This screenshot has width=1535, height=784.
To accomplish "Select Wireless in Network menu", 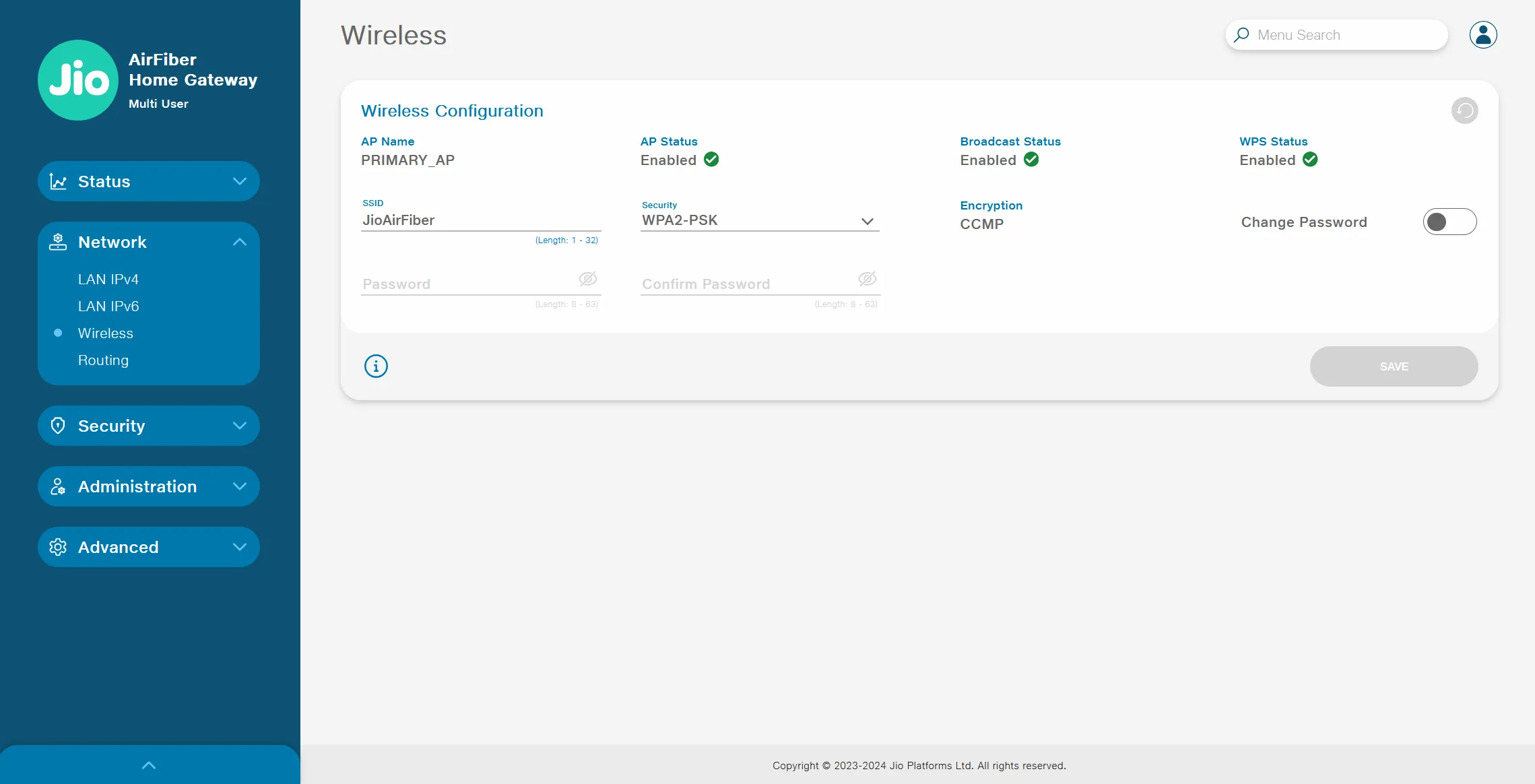I will (x=106, y=333).
